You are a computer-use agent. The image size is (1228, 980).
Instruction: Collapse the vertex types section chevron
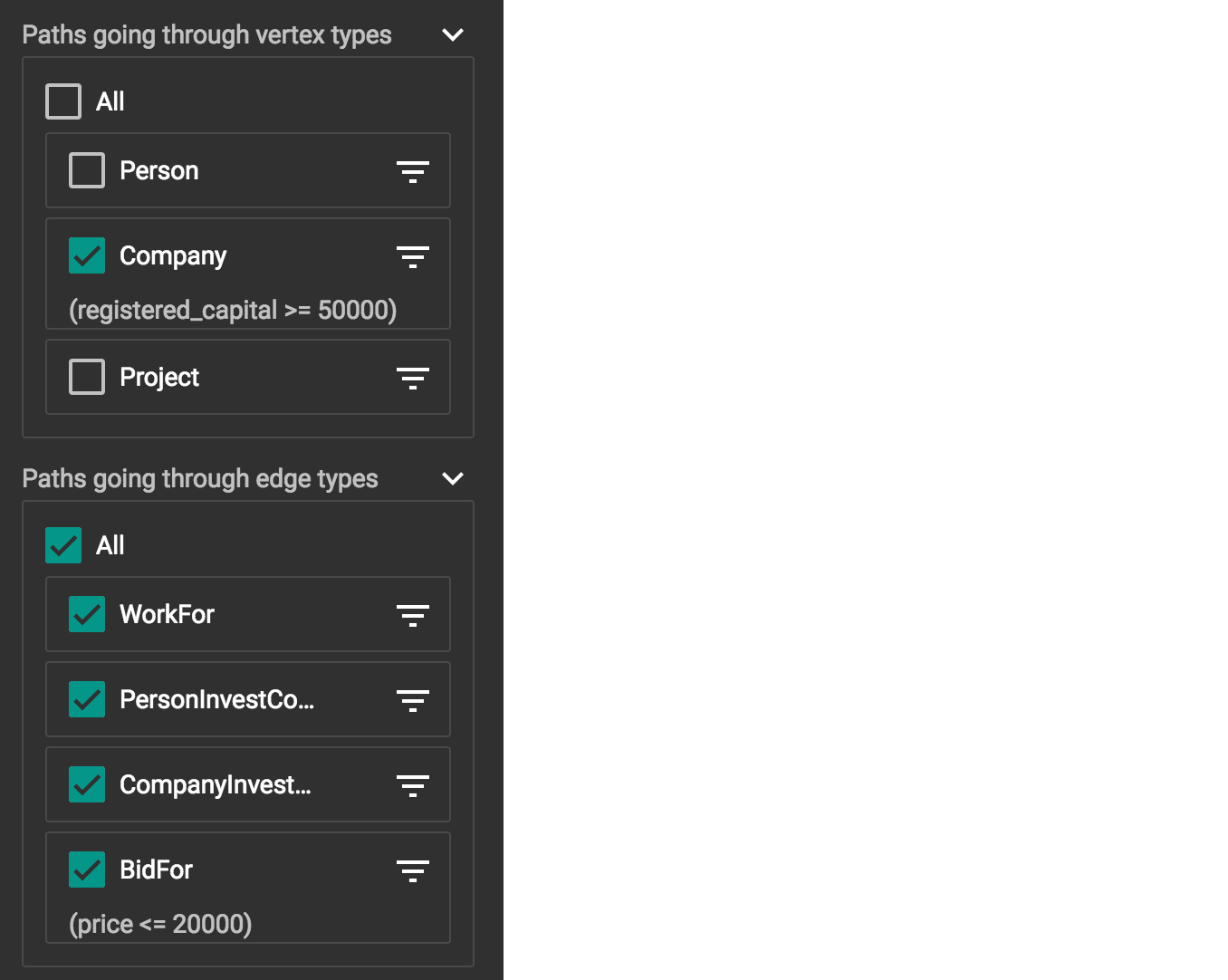click(453, 34)
